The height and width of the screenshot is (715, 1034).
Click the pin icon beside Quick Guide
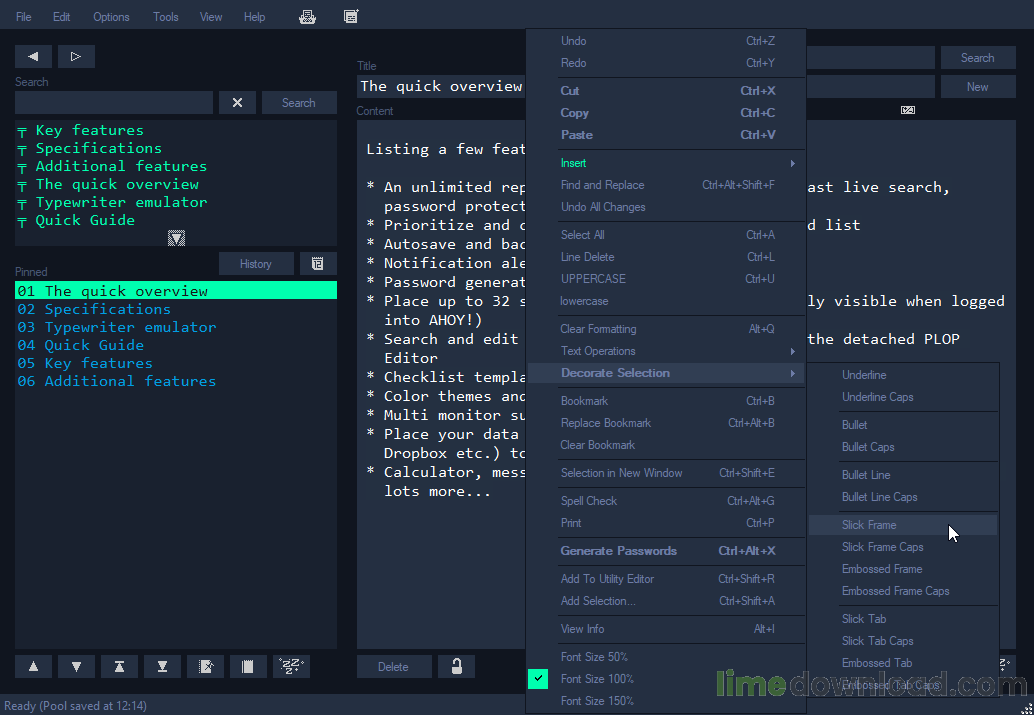click(22, 222)
